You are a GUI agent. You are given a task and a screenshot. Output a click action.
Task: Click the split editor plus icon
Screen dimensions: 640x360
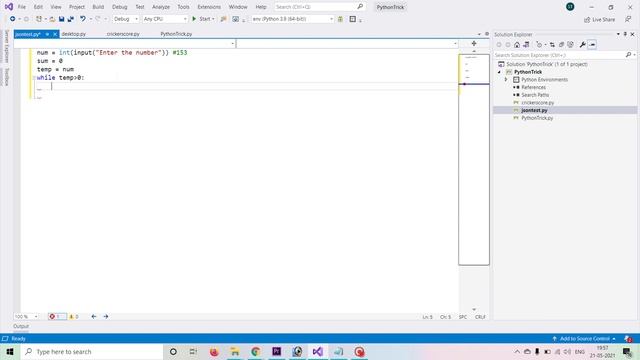pos(474,43)
